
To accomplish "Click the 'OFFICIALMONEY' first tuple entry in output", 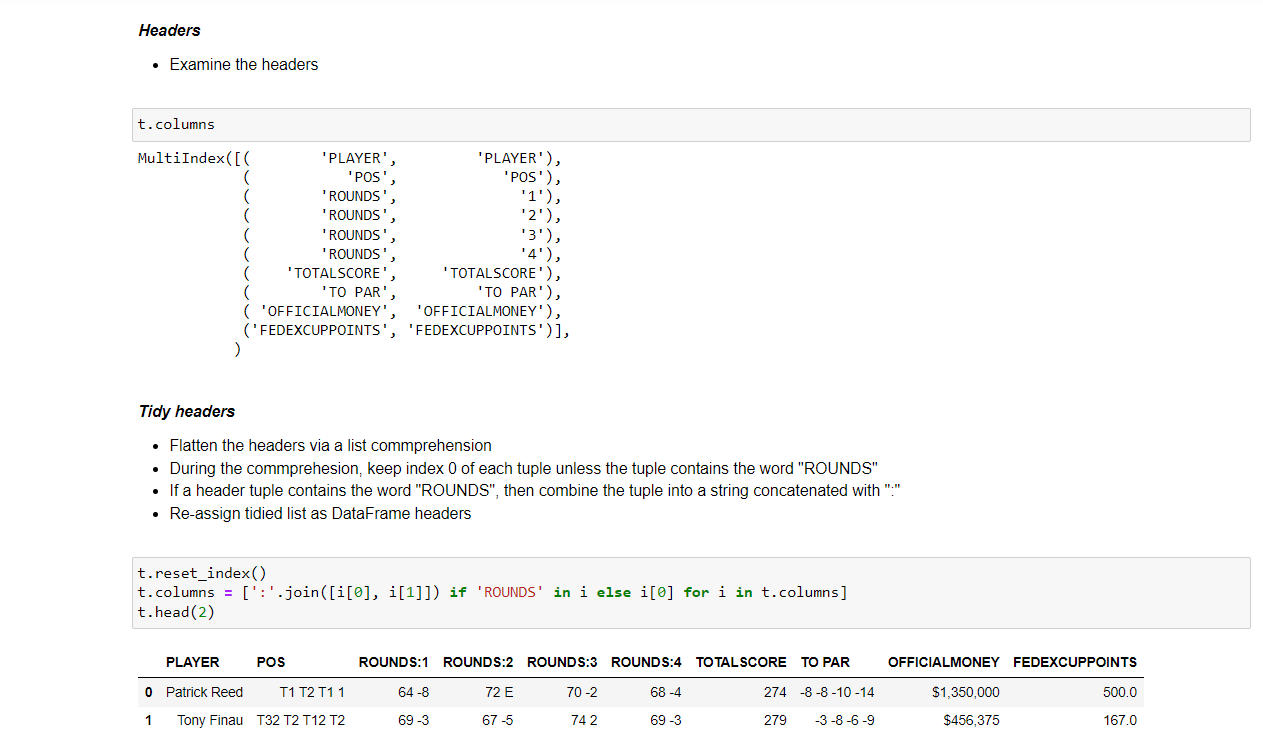I will 328,312.
